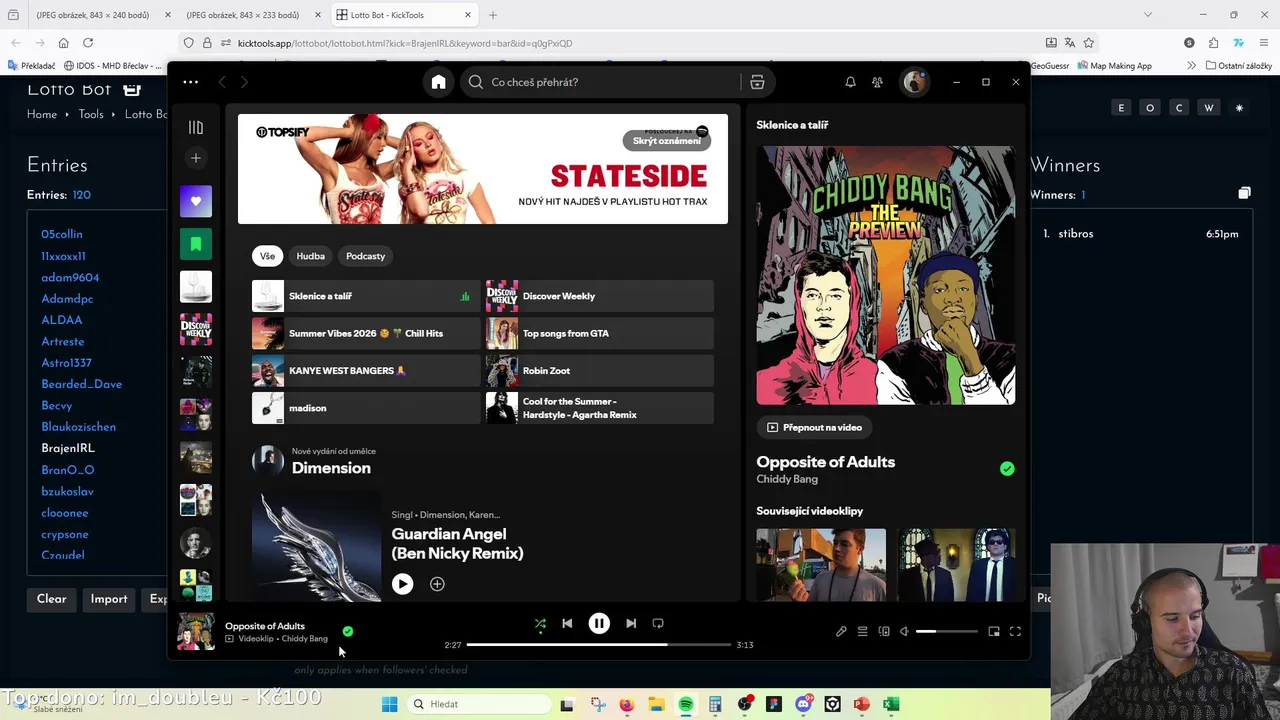Reload the KickTools page
This screenshot has height=720, width=1280.
[88, 43]
